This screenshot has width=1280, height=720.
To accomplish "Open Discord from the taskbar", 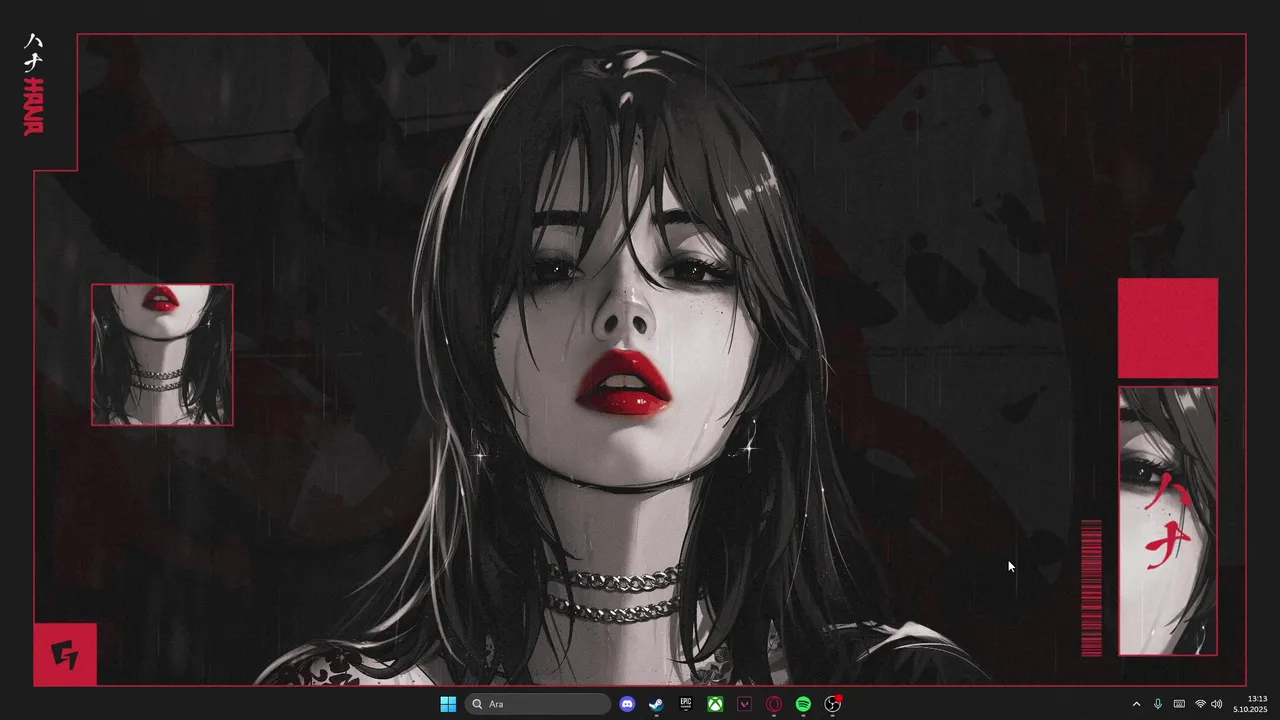I will 627,704.
